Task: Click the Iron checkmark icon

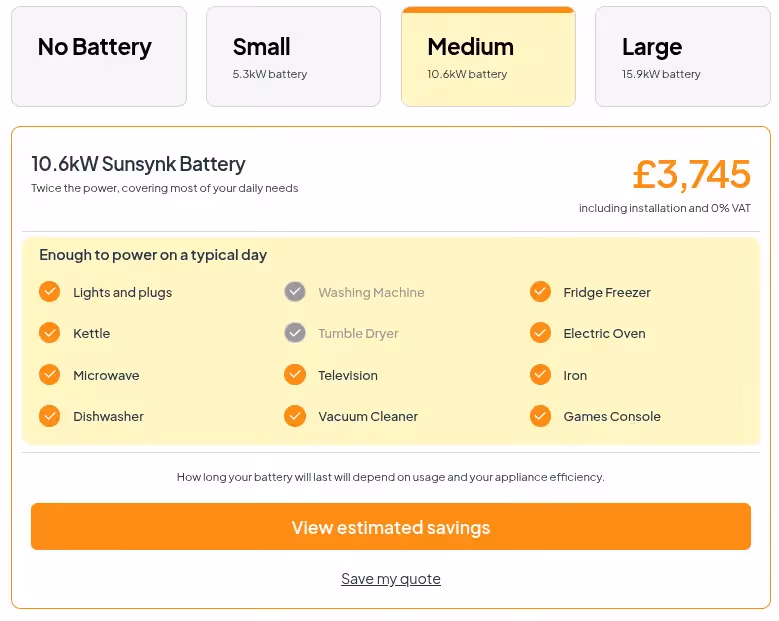Action: coord(540,375)
